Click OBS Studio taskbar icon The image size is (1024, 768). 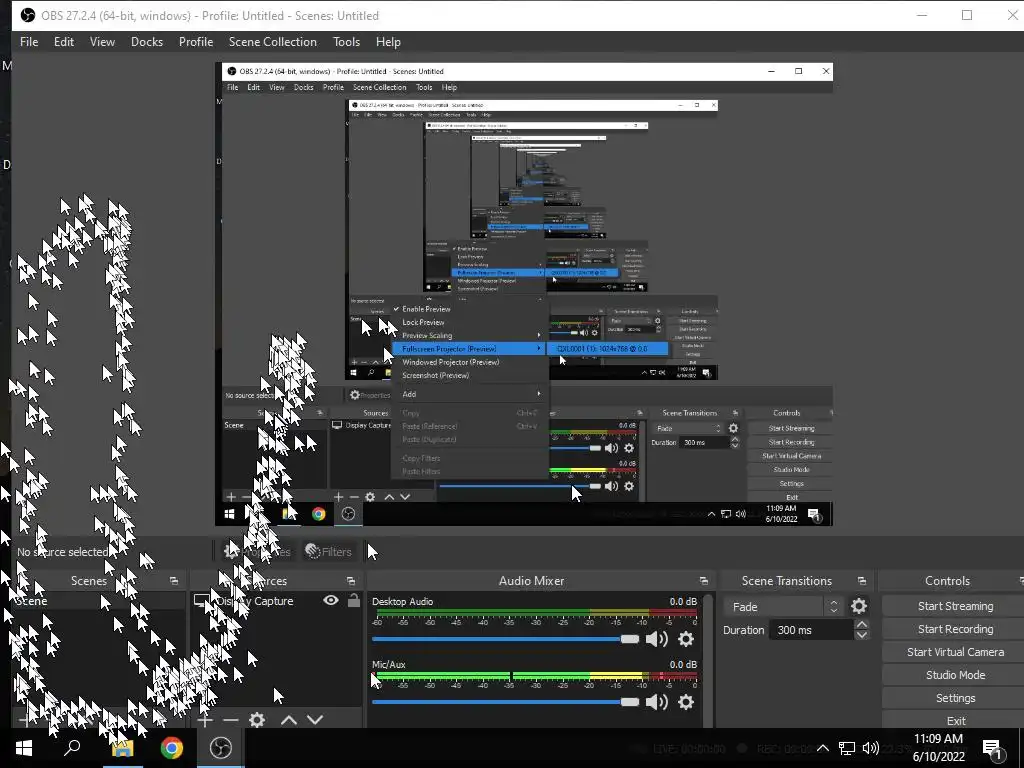click(221, 748)
